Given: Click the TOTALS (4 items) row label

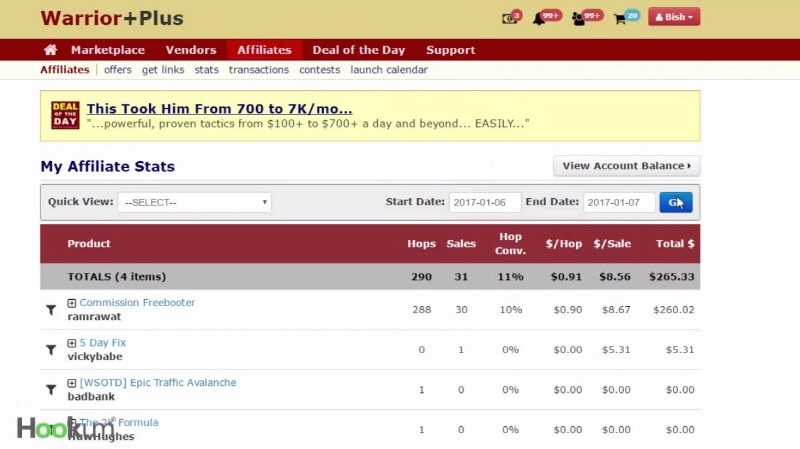Looking at the screenshot, I should tap(117, 277).
